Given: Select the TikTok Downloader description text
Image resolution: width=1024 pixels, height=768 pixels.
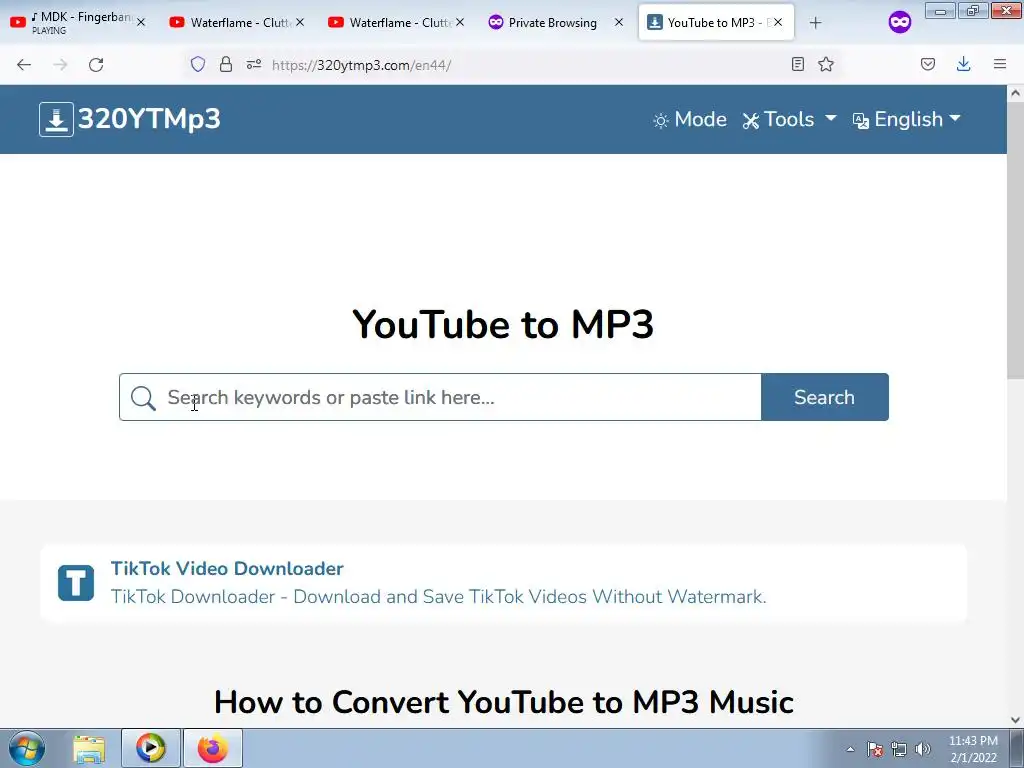Looking at the screenshot, I should coord(438,597).
